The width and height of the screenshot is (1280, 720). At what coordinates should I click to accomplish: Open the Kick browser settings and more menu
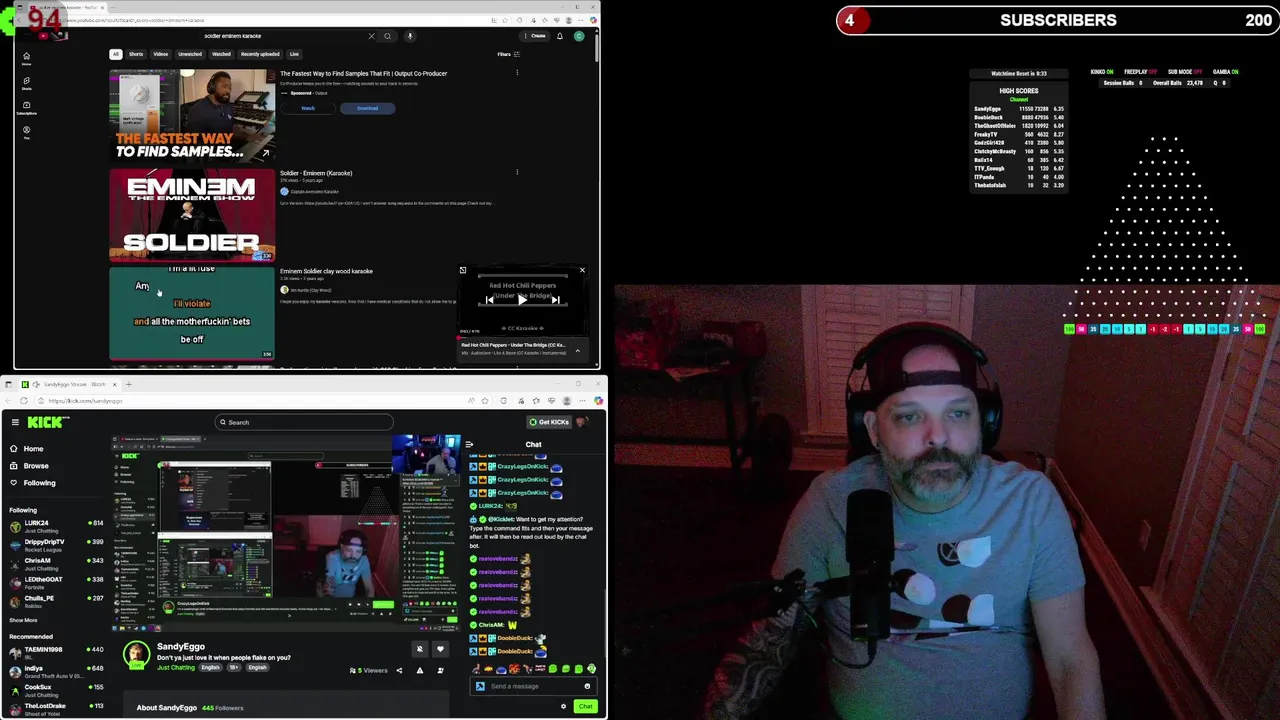tap(582, 401)
